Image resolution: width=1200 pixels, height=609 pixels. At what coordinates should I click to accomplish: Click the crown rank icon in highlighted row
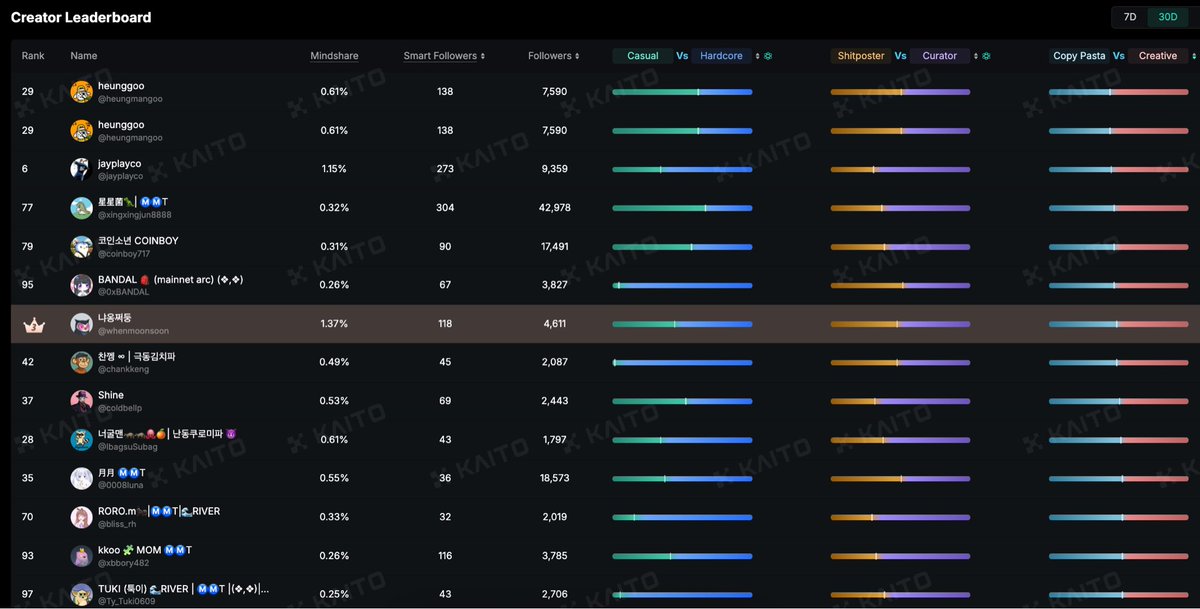(33, 324)
